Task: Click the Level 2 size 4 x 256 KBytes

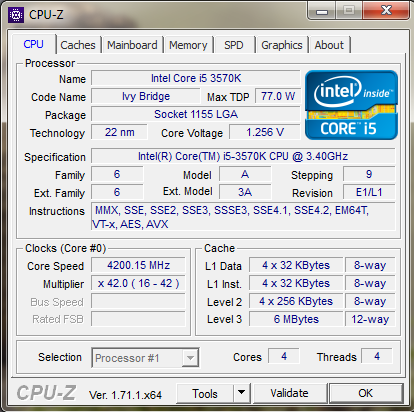Action: [x=296, y=301]
